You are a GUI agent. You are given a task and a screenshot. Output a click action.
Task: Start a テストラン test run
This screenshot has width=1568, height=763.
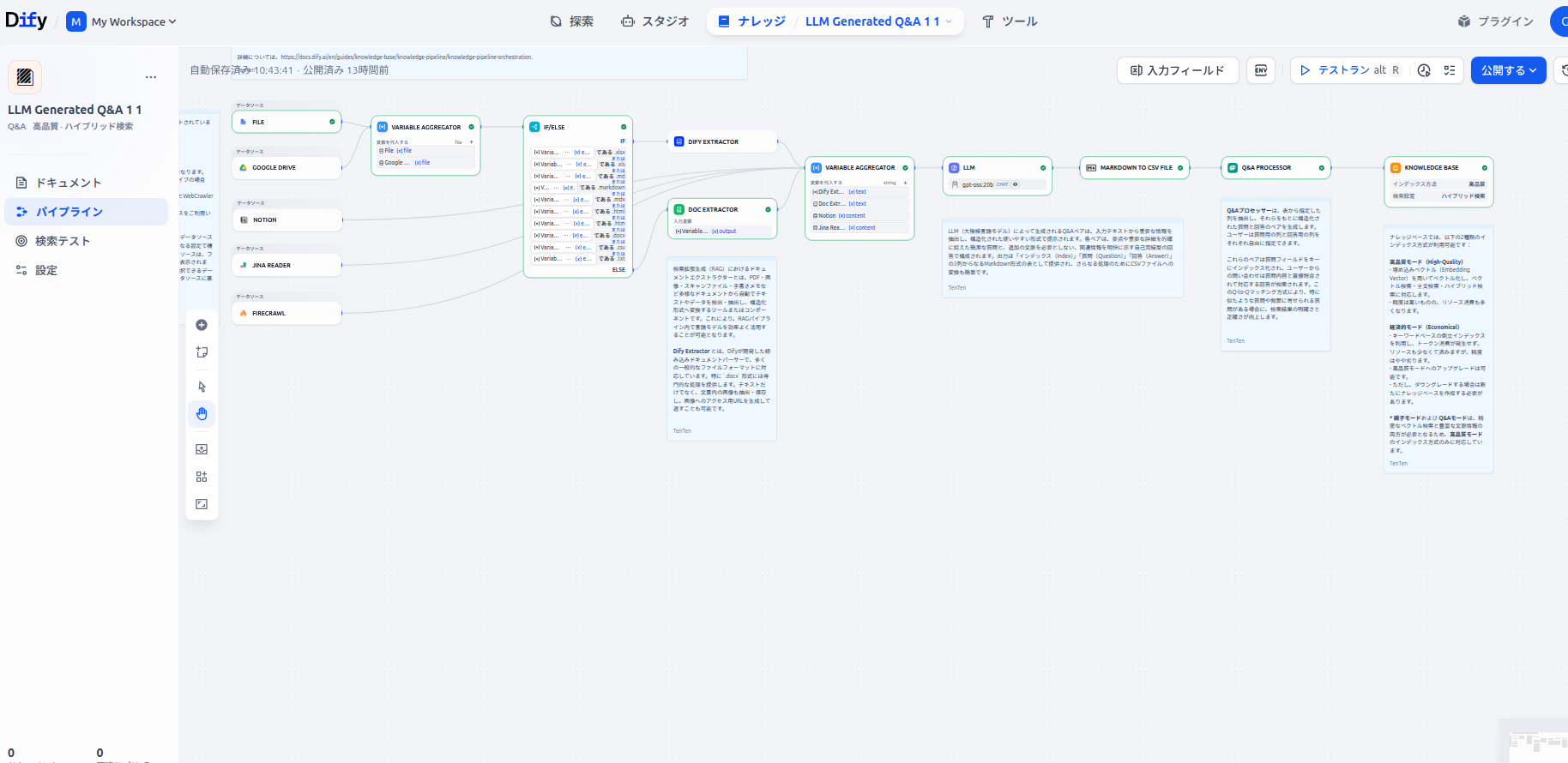tap(1351, 70)
